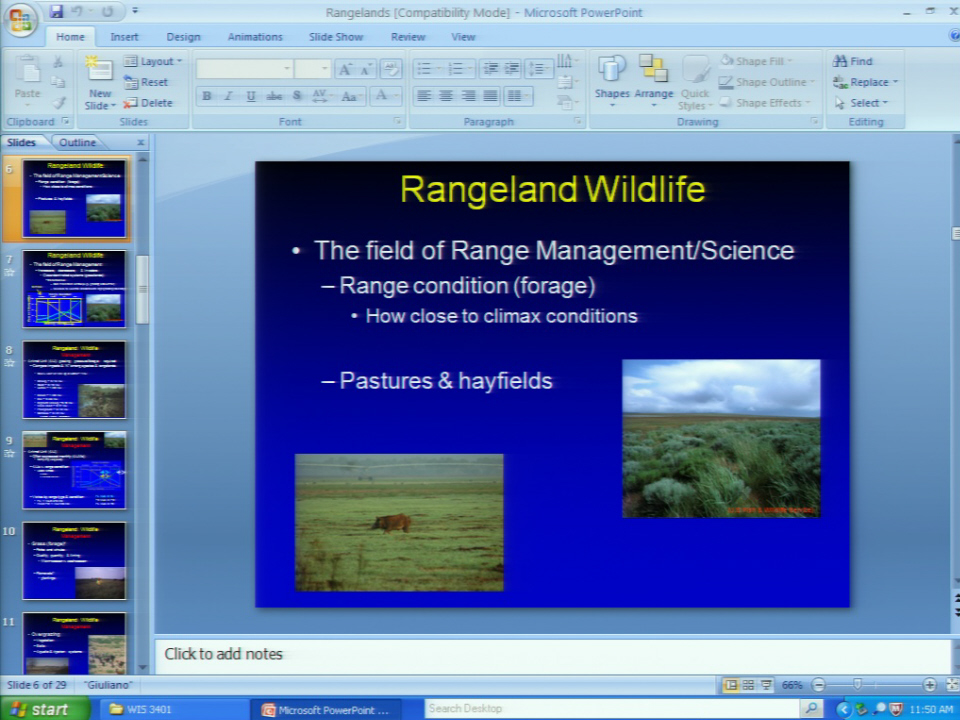Open the Windows Start menu
960x720 pixels.
[45, 709]
